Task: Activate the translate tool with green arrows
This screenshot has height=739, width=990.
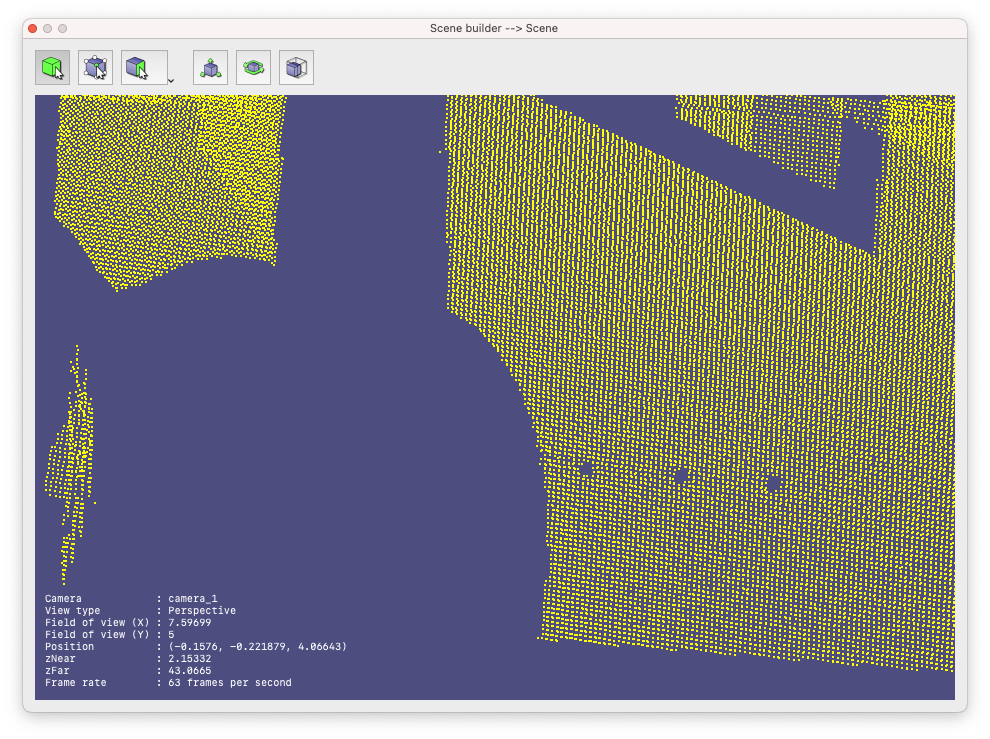Action: pyautogui.click(x=209, y=67)
